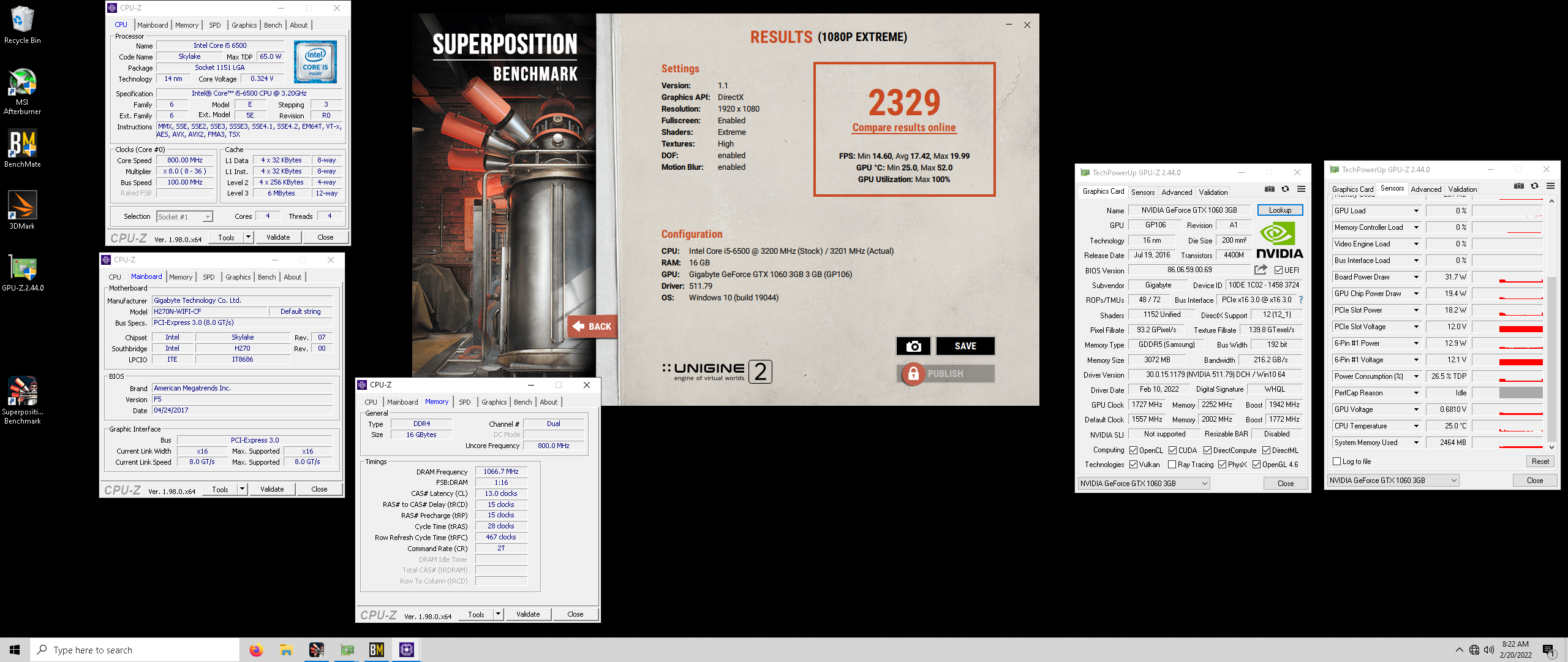The image size is (1568, 662).
Task: Click volume icon in system tray
Action: point(1489,650)
